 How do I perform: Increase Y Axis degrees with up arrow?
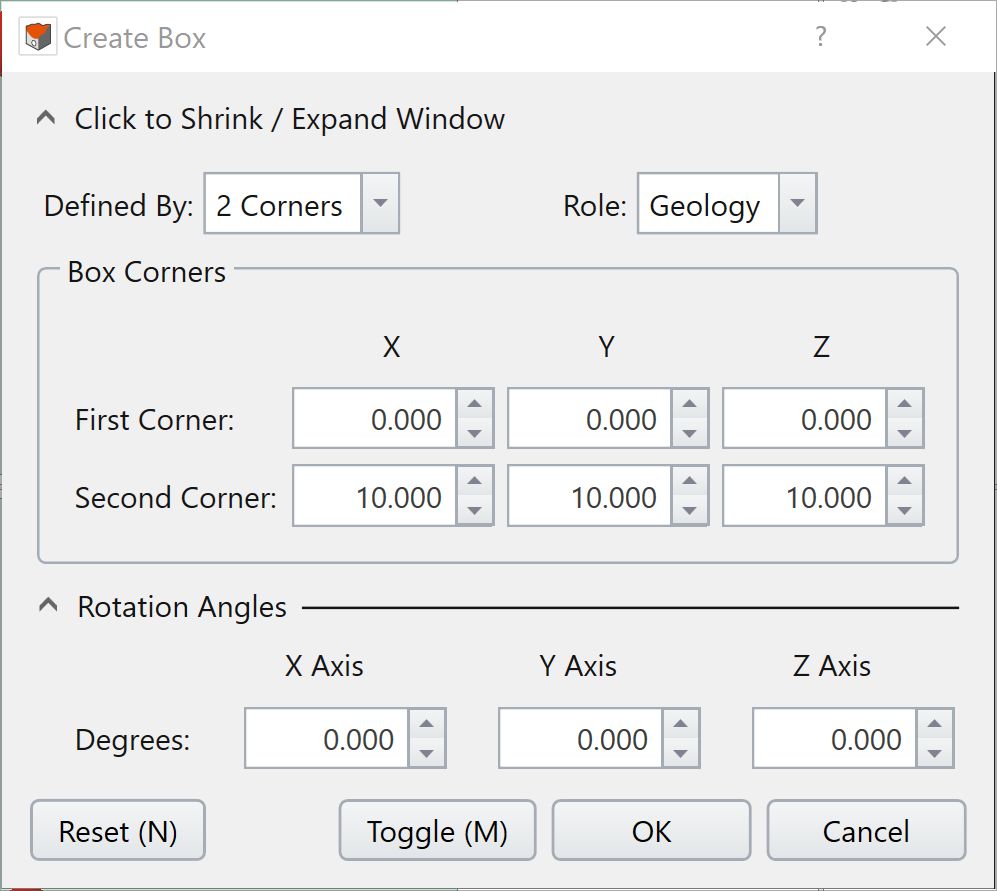[680, 724]
